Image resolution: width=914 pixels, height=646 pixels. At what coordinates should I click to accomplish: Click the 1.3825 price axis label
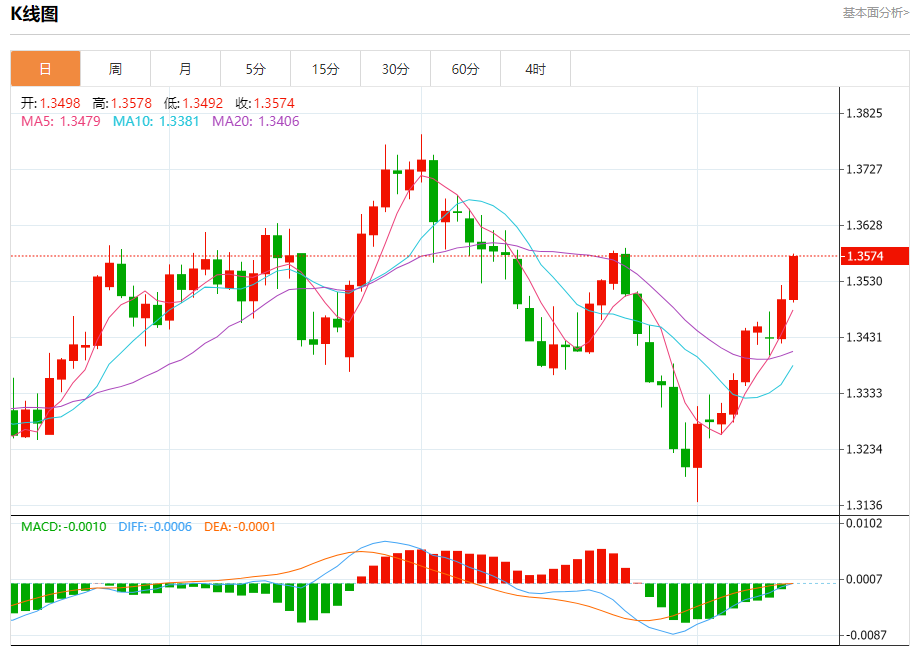(864, 113)
